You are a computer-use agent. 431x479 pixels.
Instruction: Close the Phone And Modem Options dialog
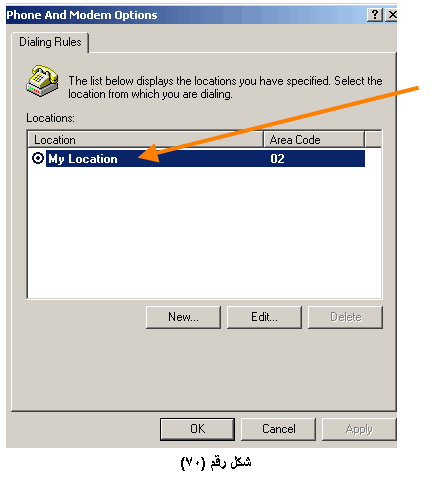(x=392, y=15)
